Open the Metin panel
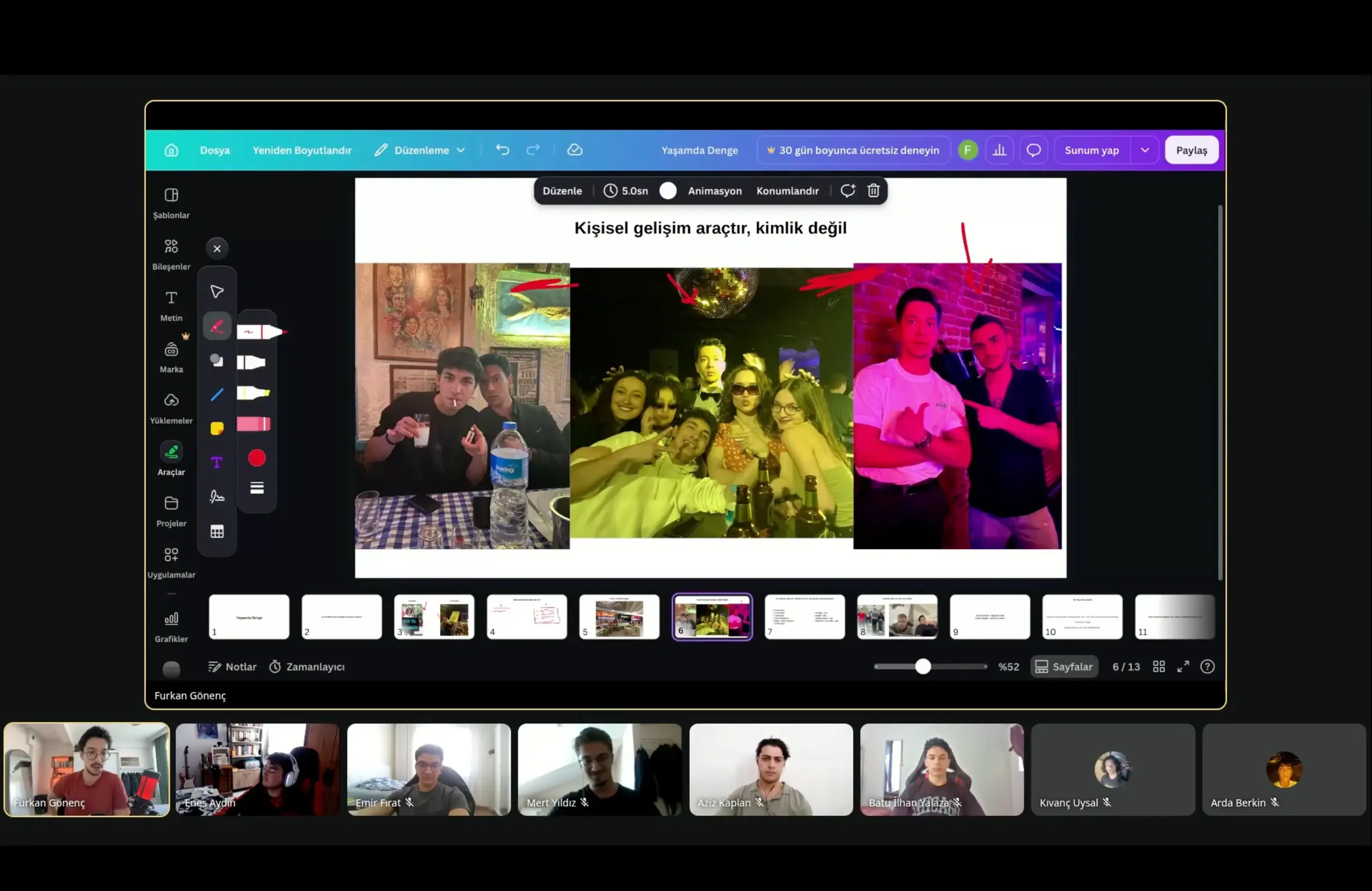Screen dimensions: 1372x891 pos(171,306)
